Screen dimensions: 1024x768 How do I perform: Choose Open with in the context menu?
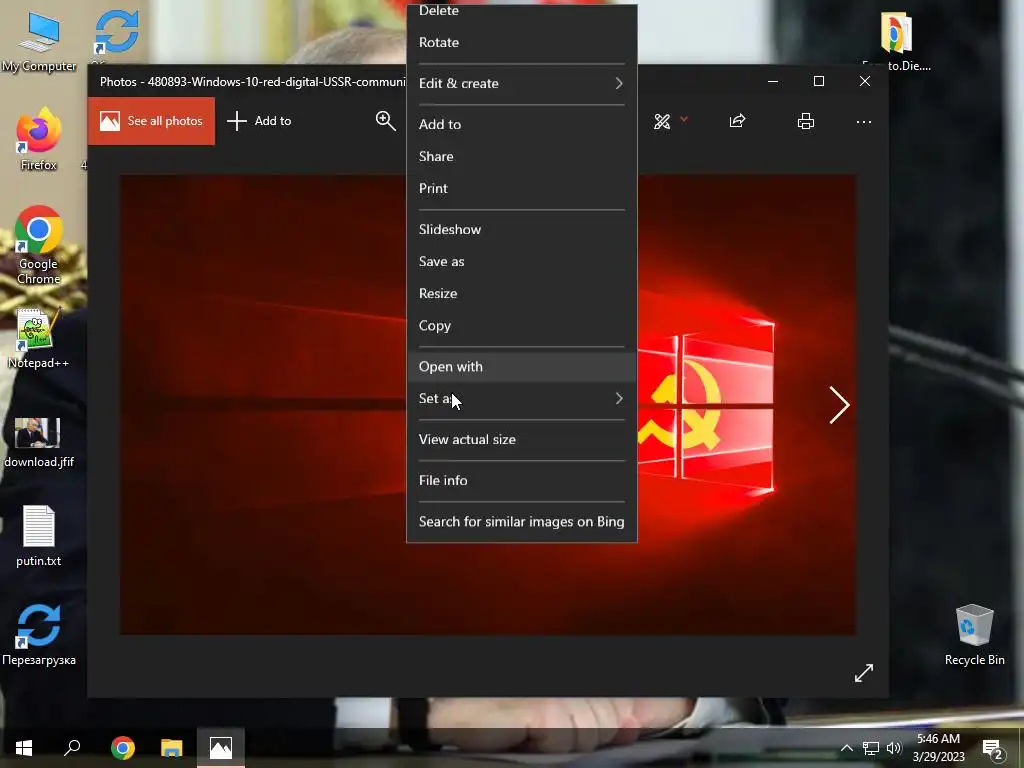point(521,366)
